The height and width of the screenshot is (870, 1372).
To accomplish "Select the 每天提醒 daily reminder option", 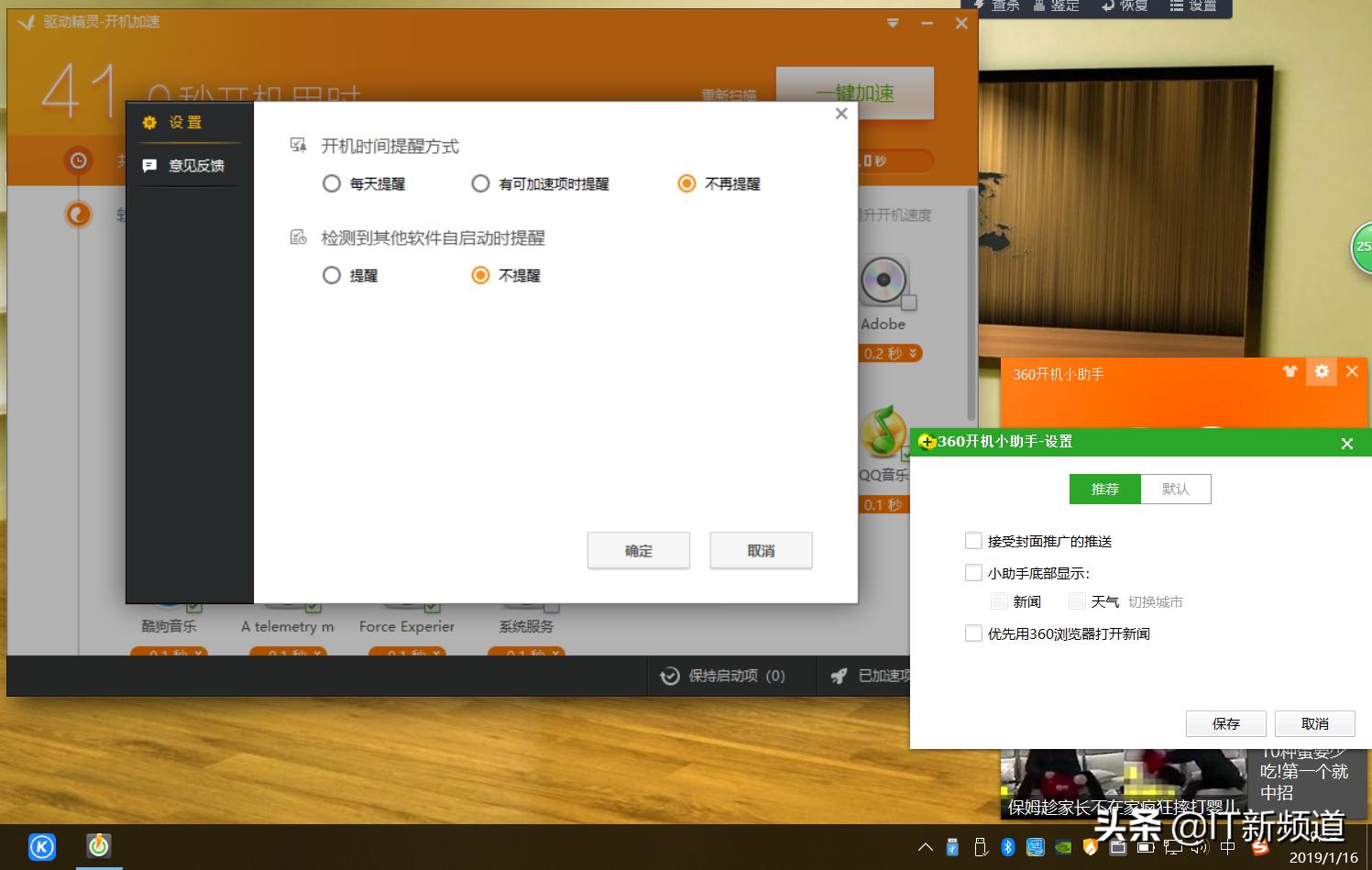I will (332, 183).
